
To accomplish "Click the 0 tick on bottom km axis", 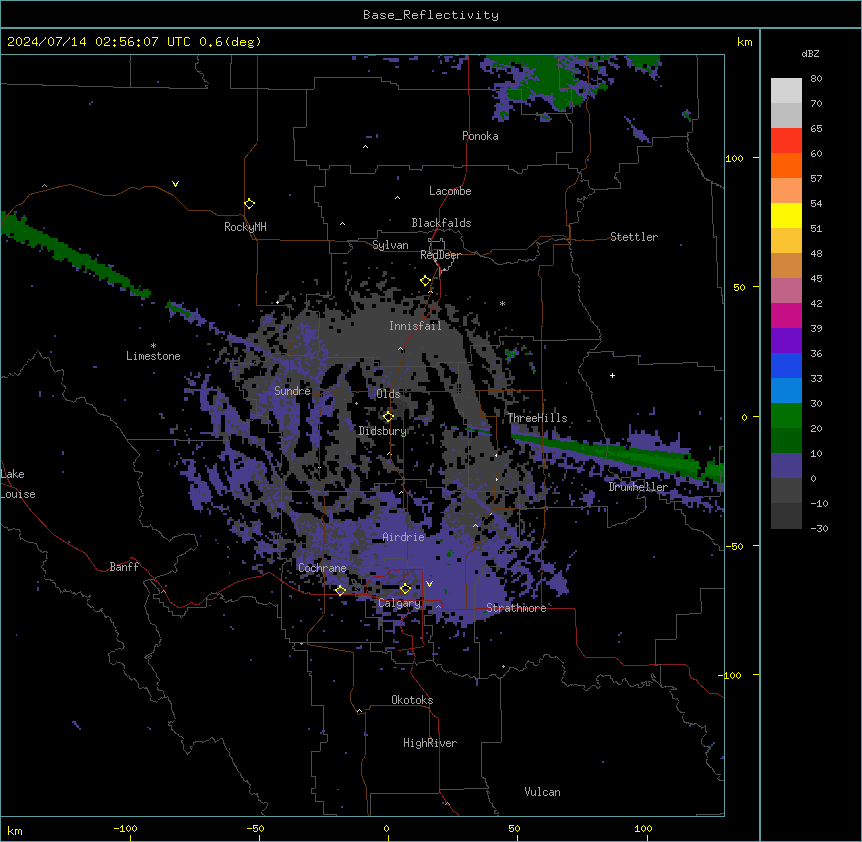I will [386, 828].
